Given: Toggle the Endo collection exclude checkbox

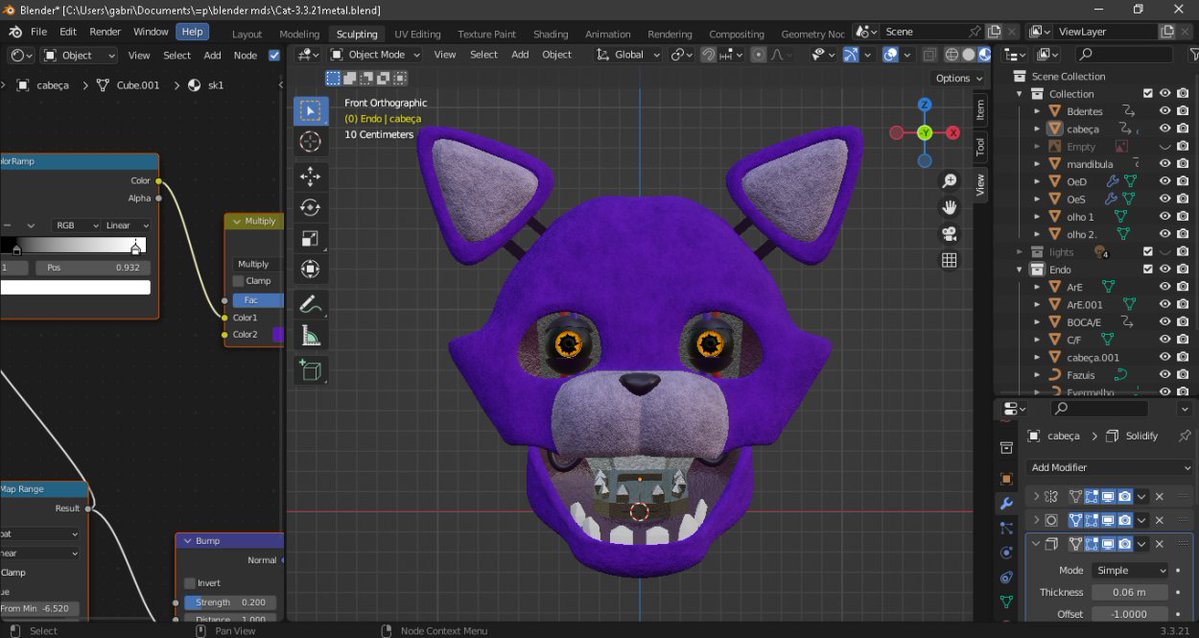Looking at the screenshot, I should pos(1147,269).
